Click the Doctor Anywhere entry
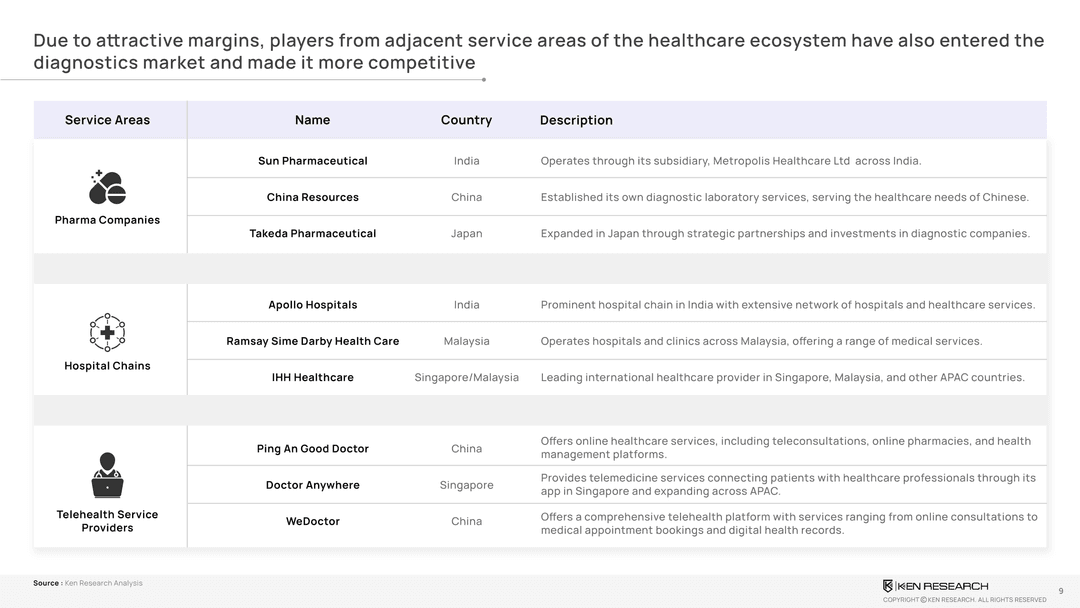Screen dimensions: 1080x608 pos(312,485)
